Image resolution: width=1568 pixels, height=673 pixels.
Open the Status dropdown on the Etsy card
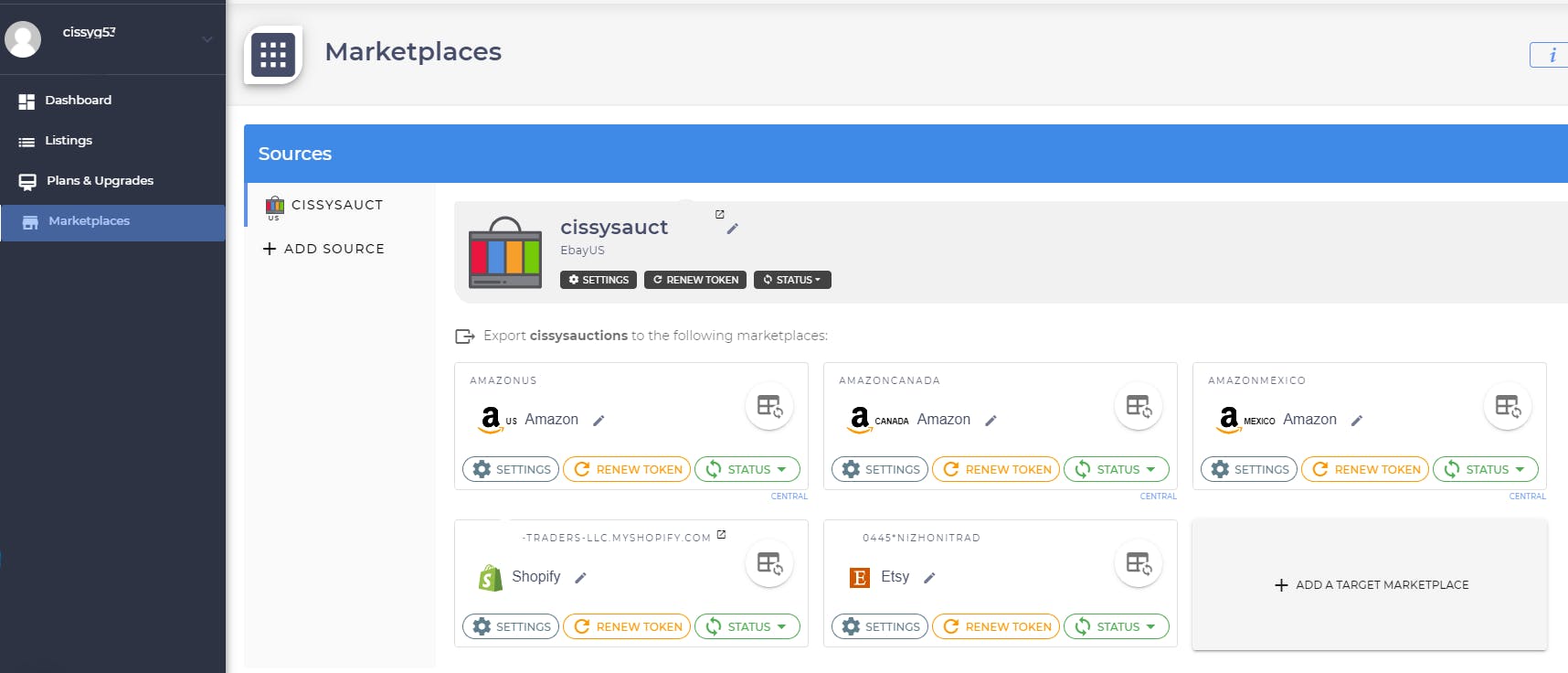point(1117,626)
